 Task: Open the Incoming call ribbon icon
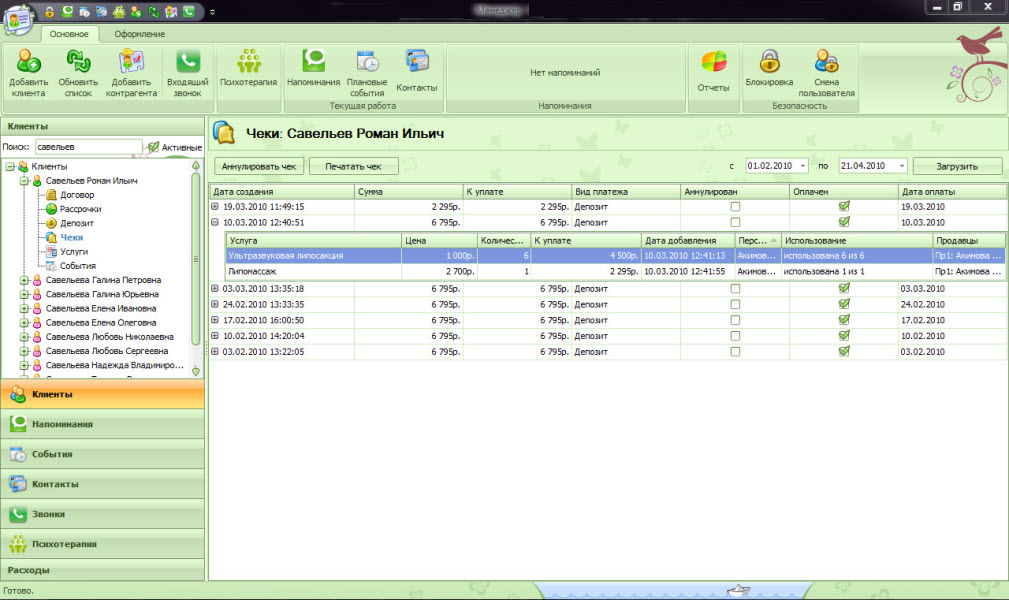187,63
